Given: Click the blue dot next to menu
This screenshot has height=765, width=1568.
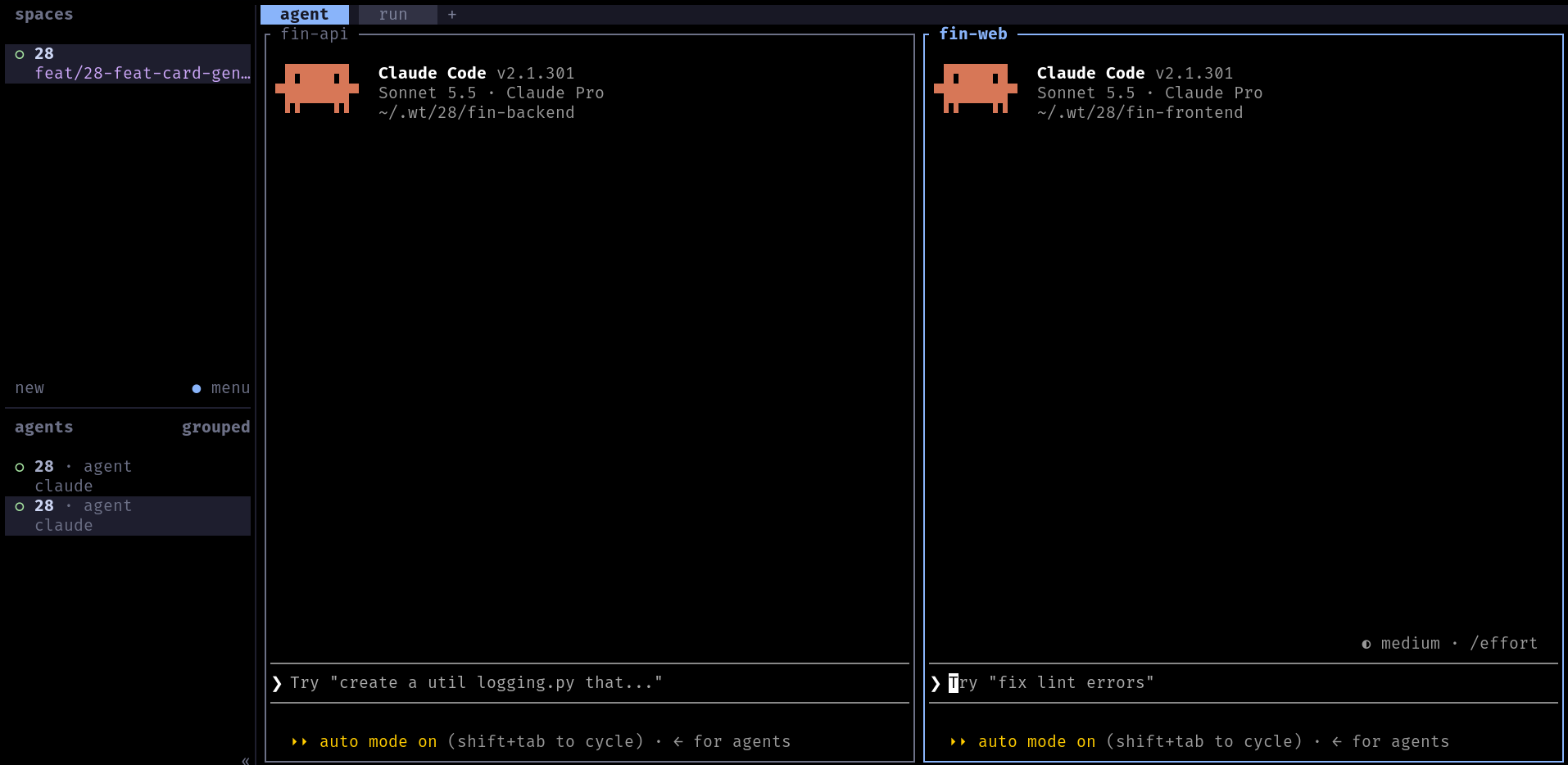Looking at the screenshot, I should [x=197, y=388].
